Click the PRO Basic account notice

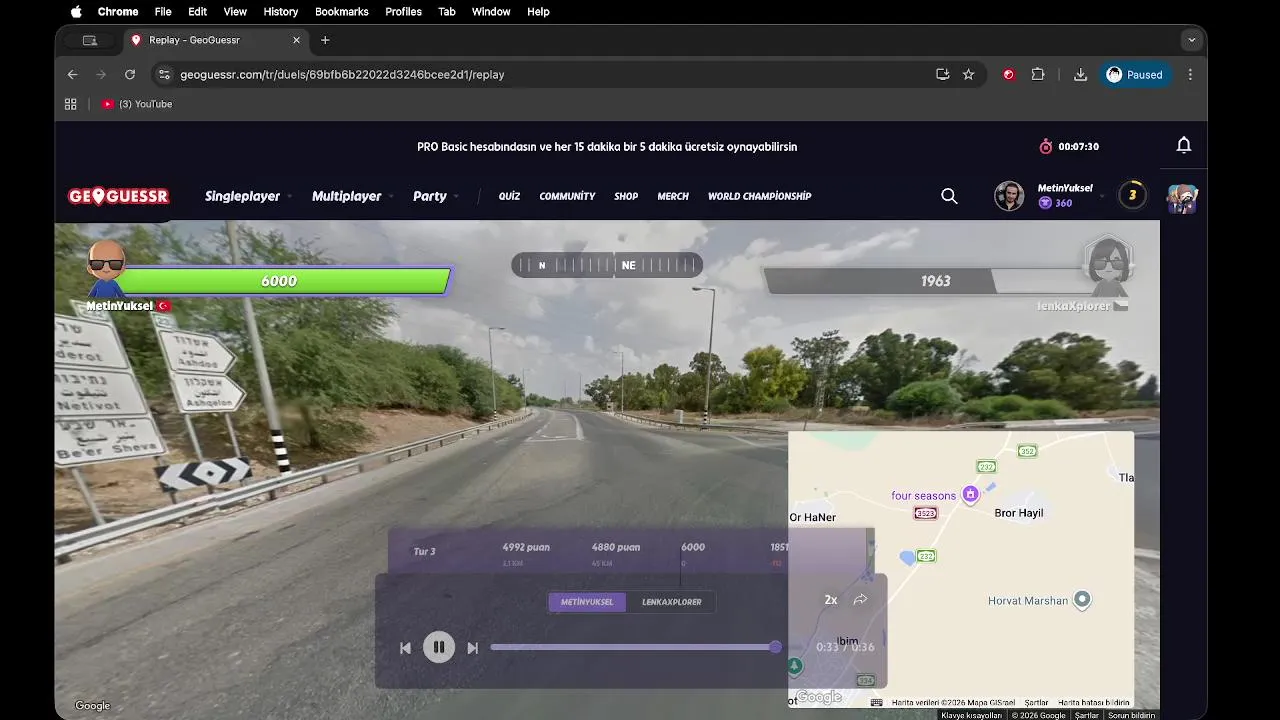607,146
